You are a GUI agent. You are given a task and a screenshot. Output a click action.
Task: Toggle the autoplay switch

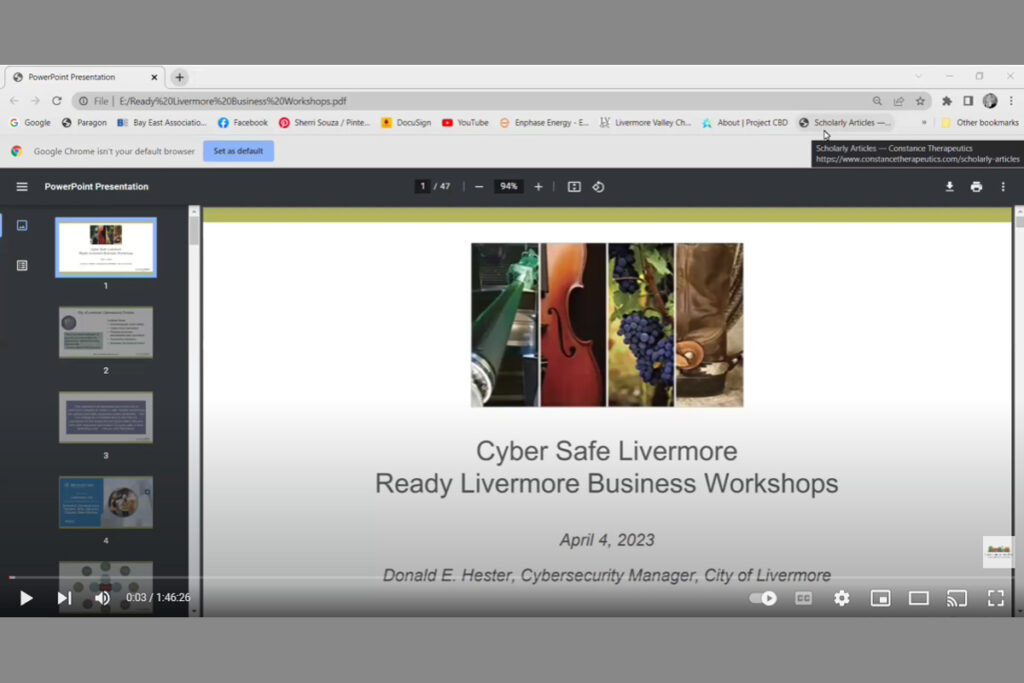pos(763,597)
